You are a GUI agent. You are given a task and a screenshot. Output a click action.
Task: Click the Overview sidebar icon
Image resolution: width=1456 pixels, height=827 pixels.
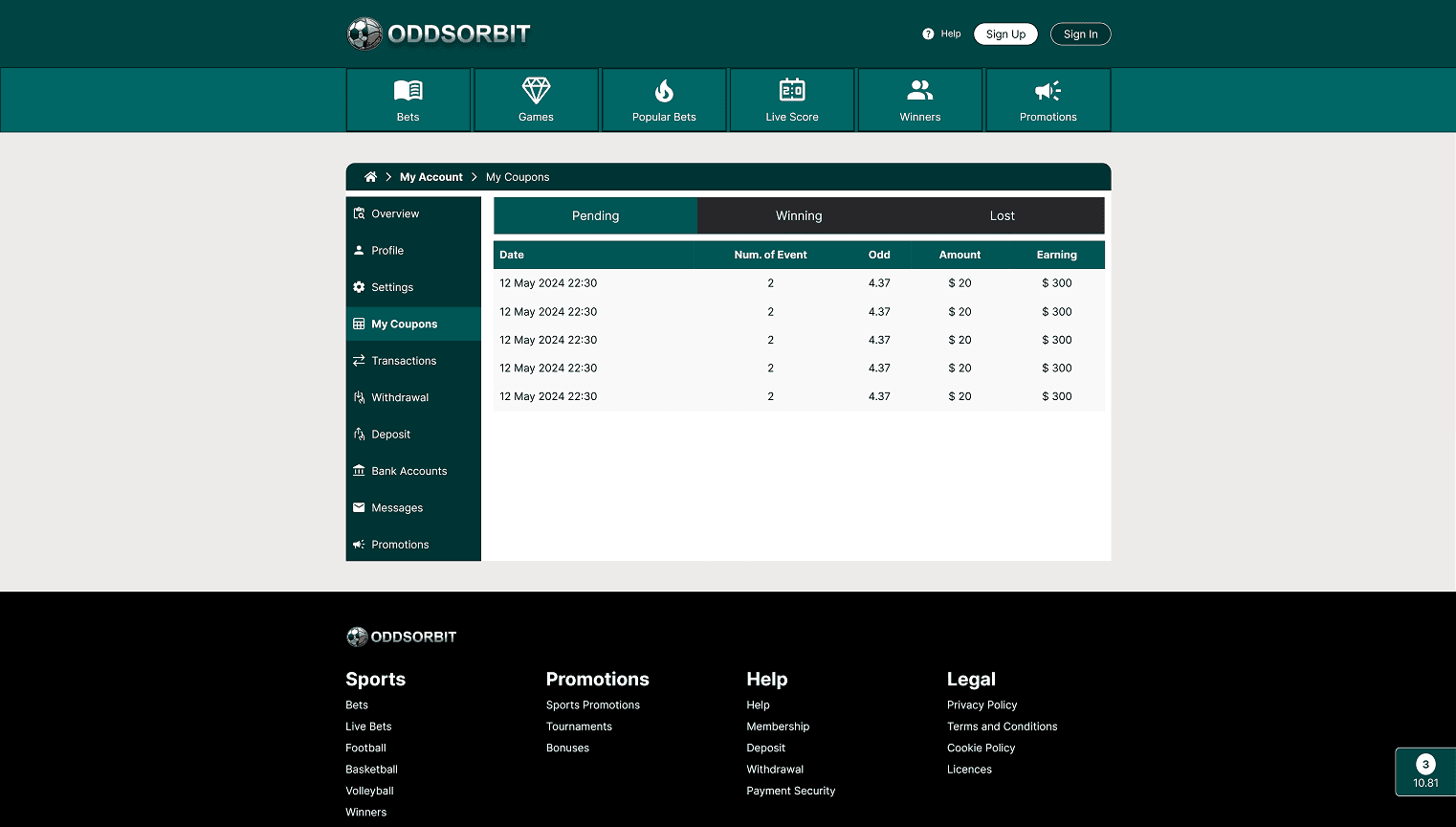pyautogui.click(x=359, y=213)
